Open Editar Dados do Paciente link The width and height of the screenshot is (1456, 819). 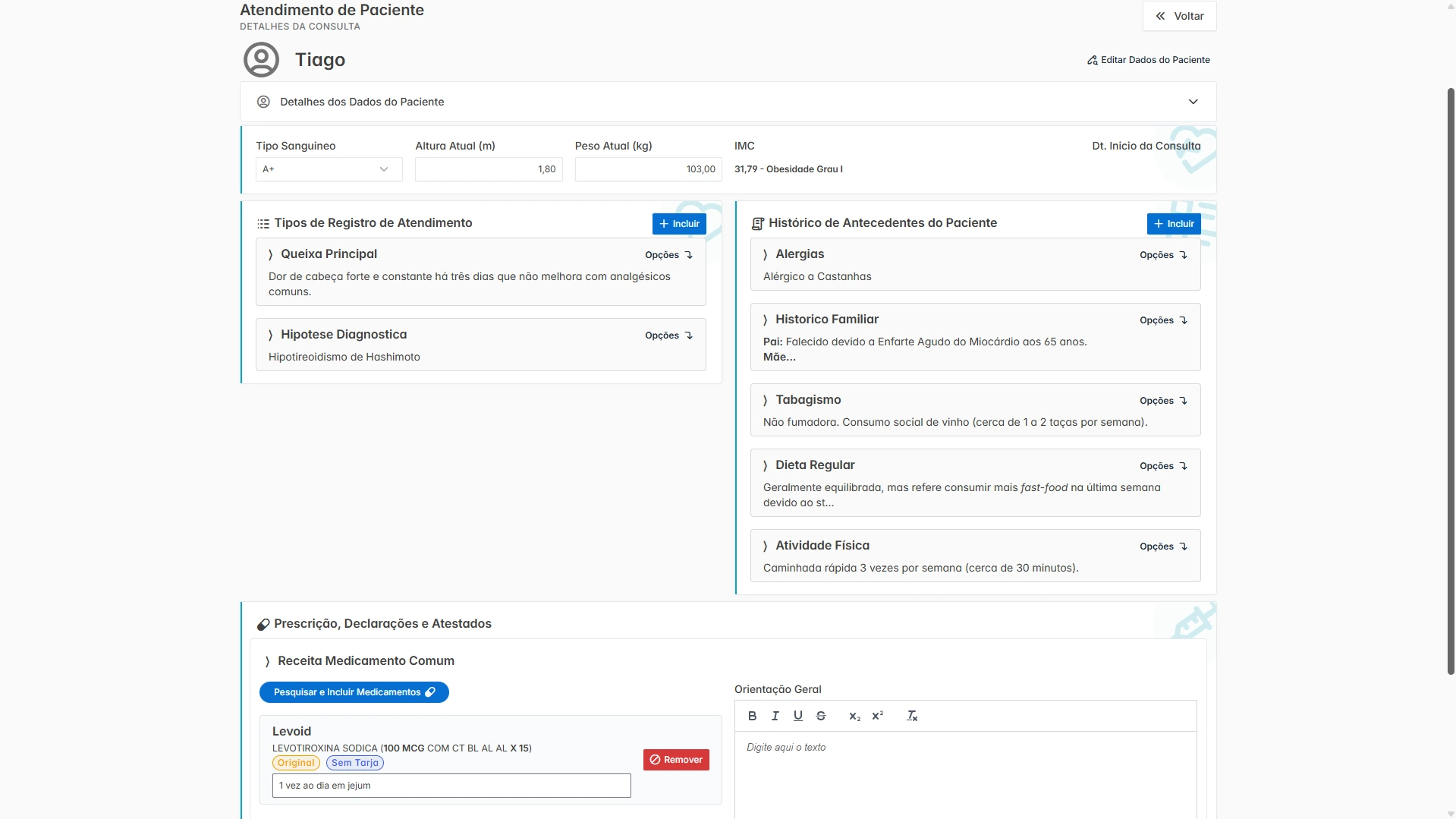[1148, 60]
